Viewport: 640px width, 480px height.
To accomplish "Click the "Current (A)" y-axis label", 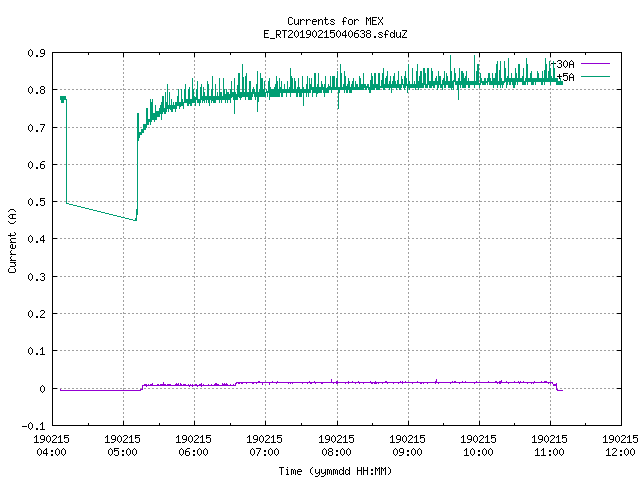I will coord(12,240).
